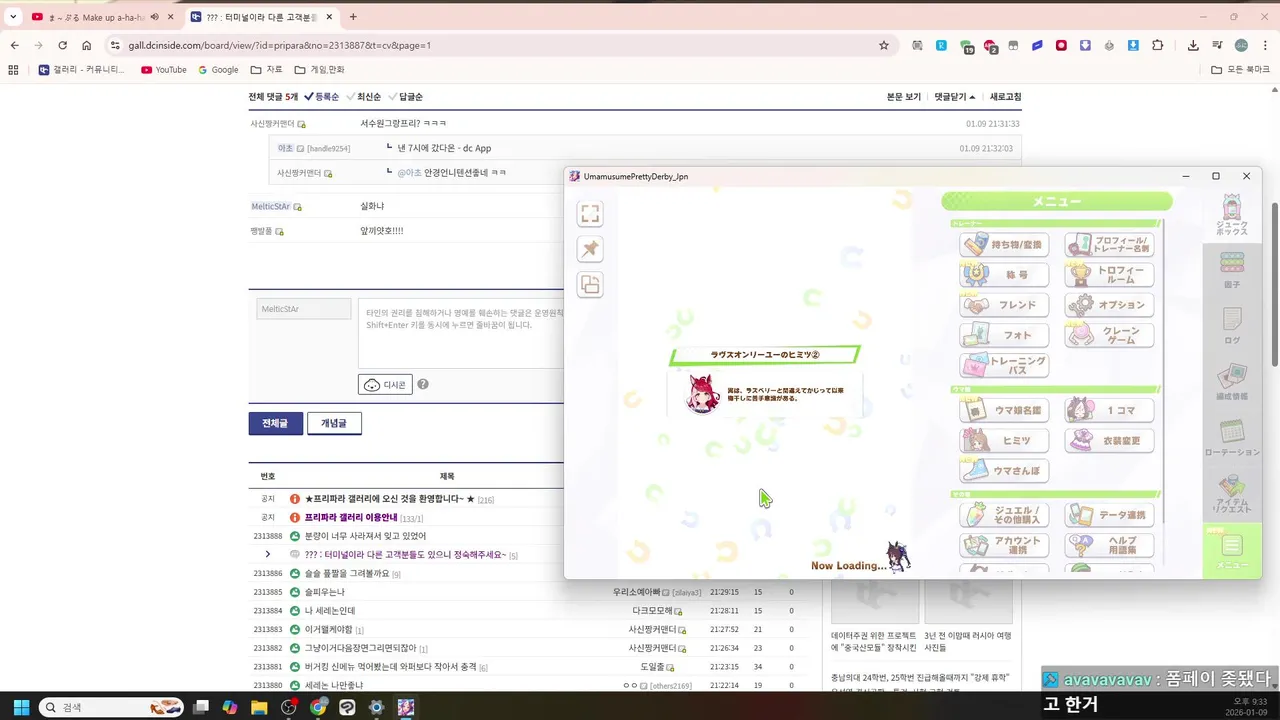Click the Windows taskbar search box
The height and width of the screenshot is (720, 1280).
click(x=110, y=707)
